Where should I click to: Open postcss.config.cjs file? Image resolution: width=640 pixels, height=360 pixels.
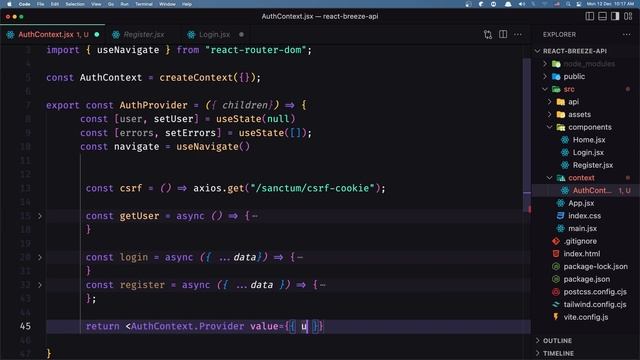point(595,291)
